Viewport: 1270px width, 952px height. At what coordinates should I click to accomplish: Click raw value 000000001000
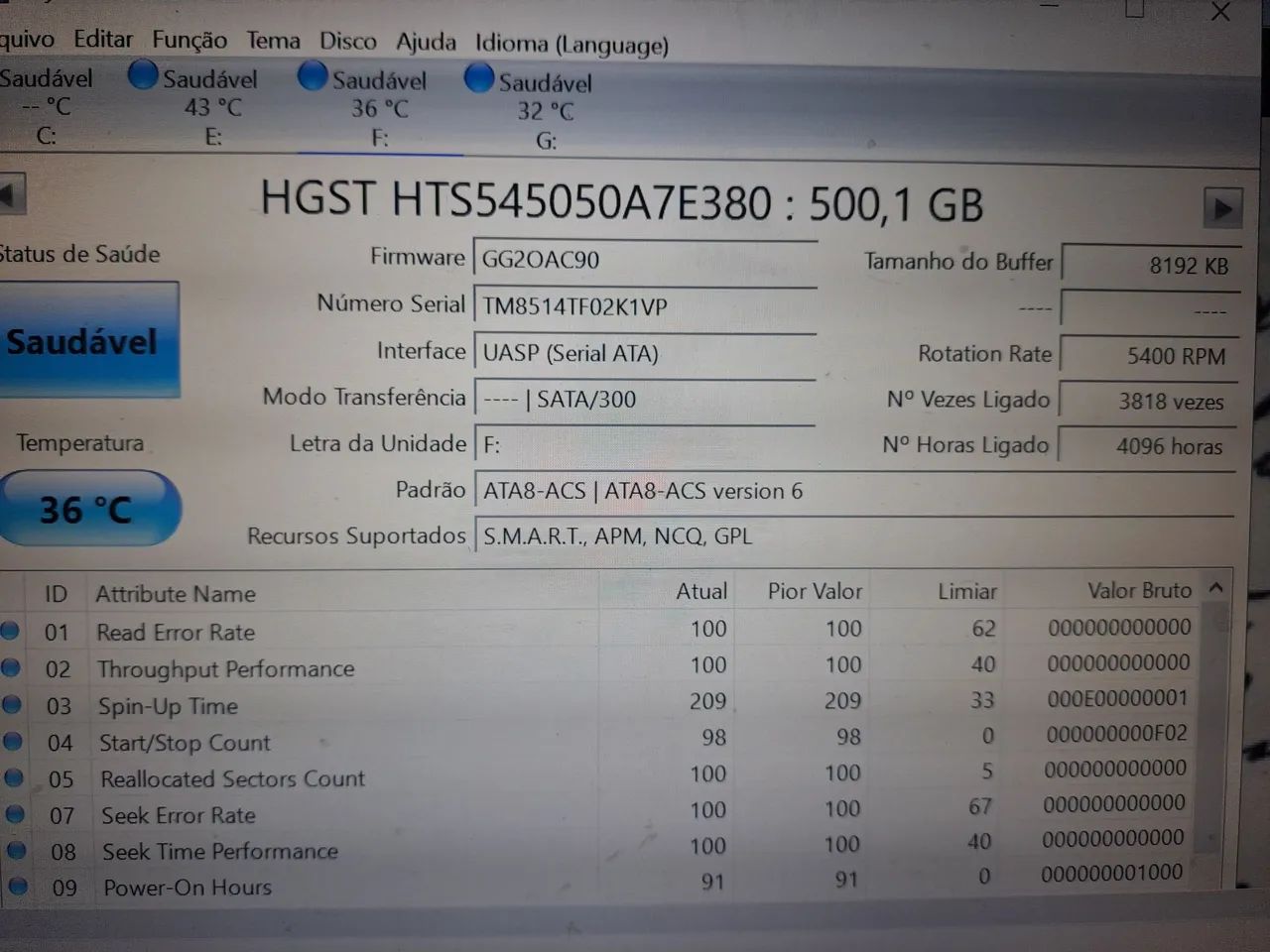1111,873
